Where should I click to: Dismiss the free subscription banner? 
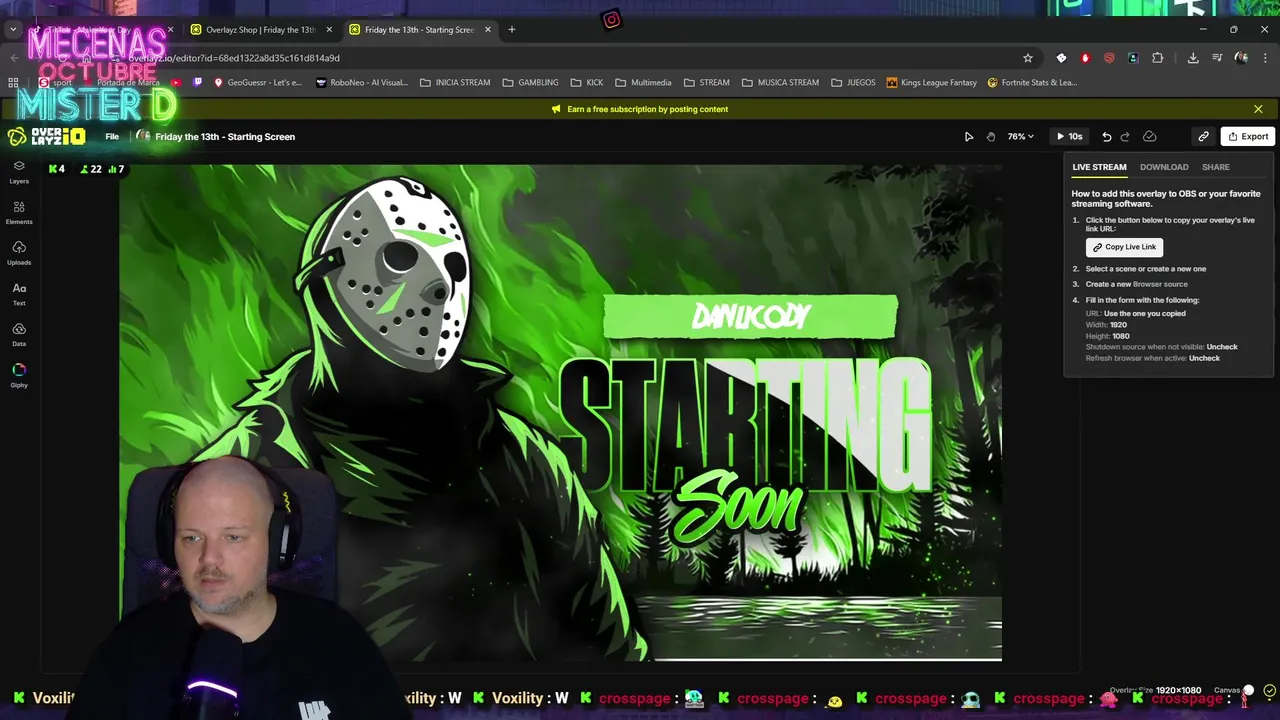[1258, 109]
